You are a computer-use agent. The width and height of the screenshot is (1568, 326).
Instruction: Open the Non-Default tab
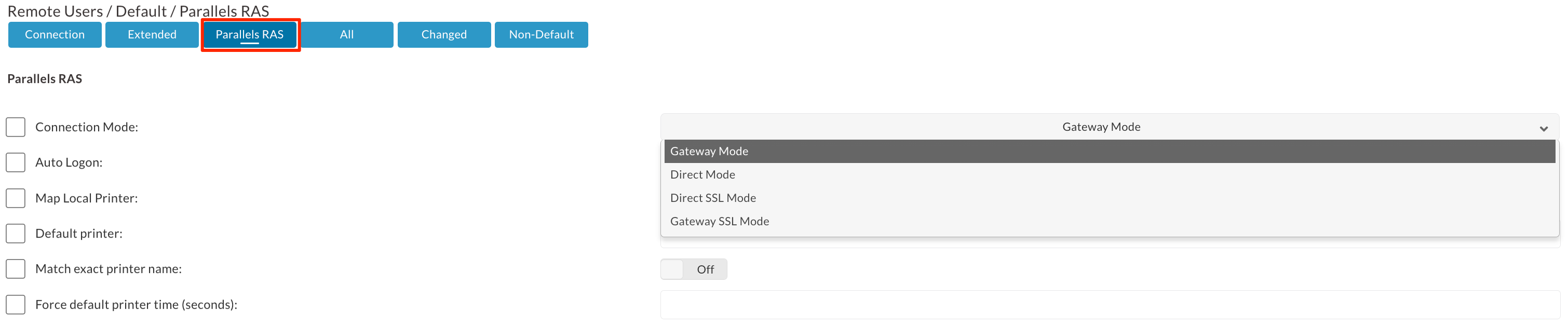click(x=540, y=35)
